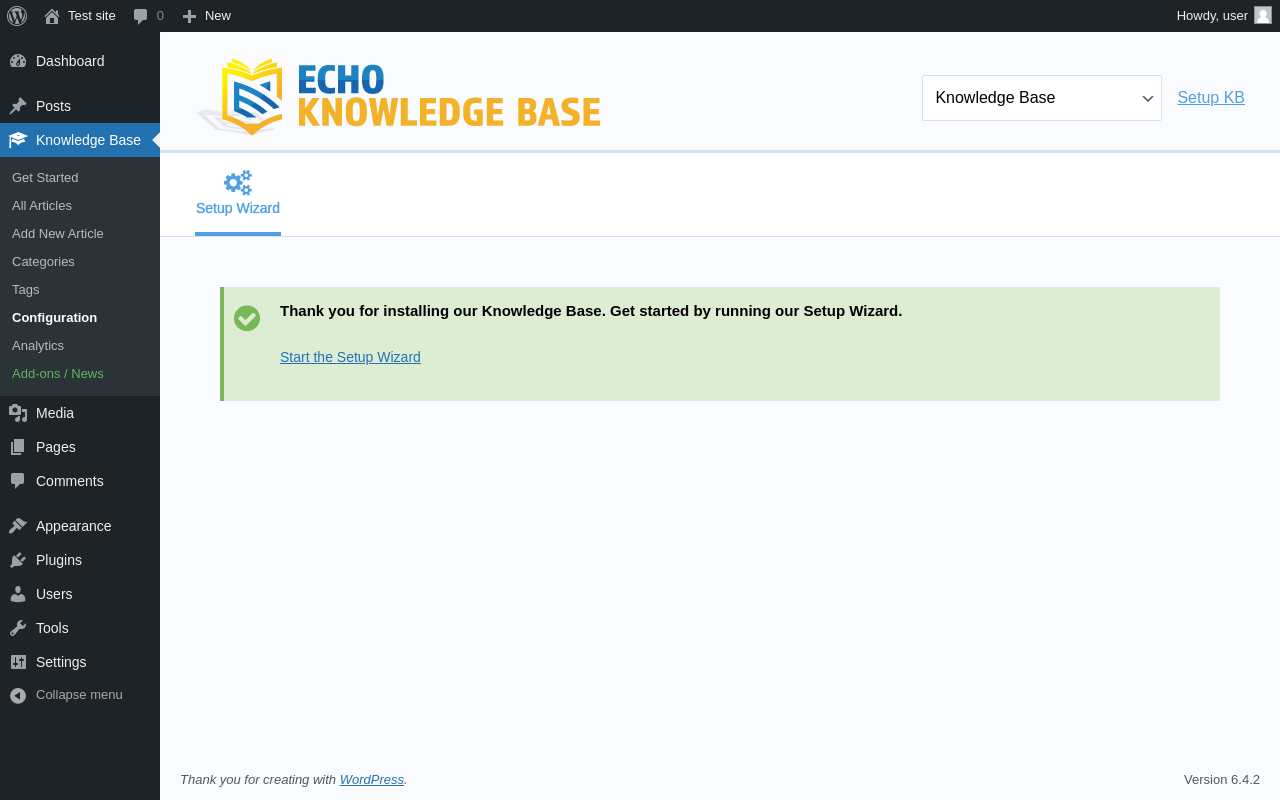Click the Appearance paintbrush icon
Screen dimensions: 1280x800
pos(18,526)
